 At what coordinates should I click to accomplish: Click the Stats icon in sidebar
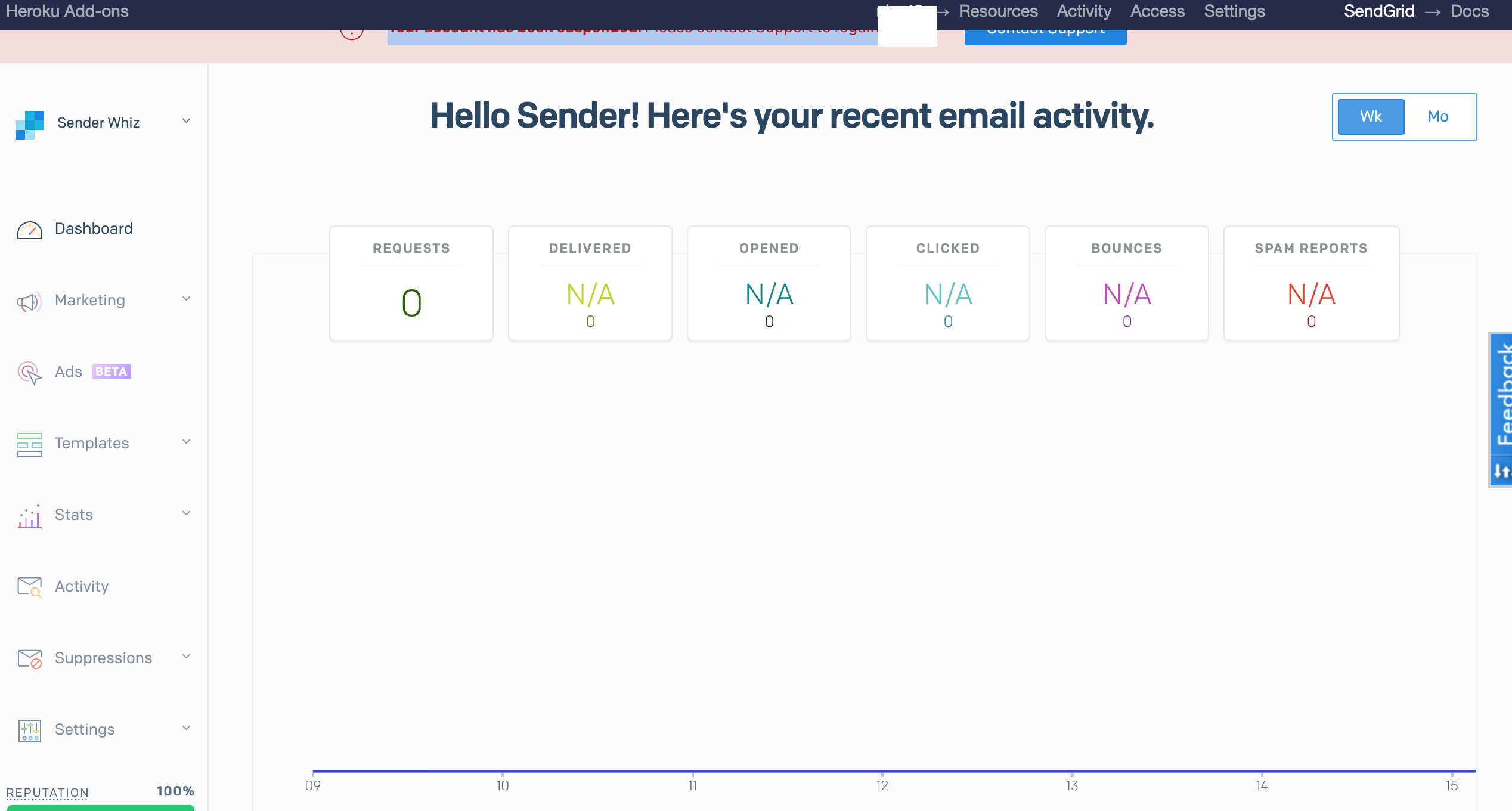pos(30,515)
